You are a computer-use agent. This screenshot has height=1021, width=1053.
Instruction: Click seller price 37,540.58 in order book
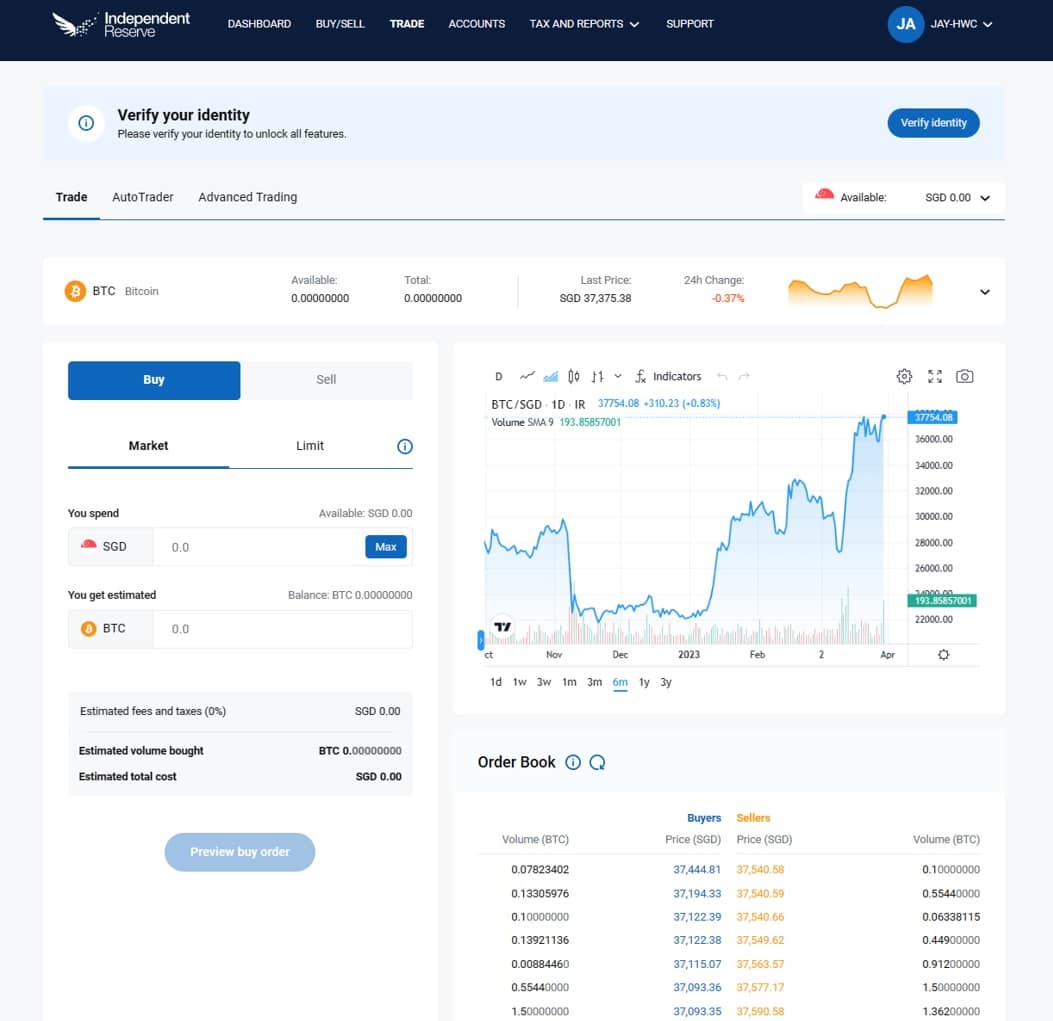[x=760, y=870]
